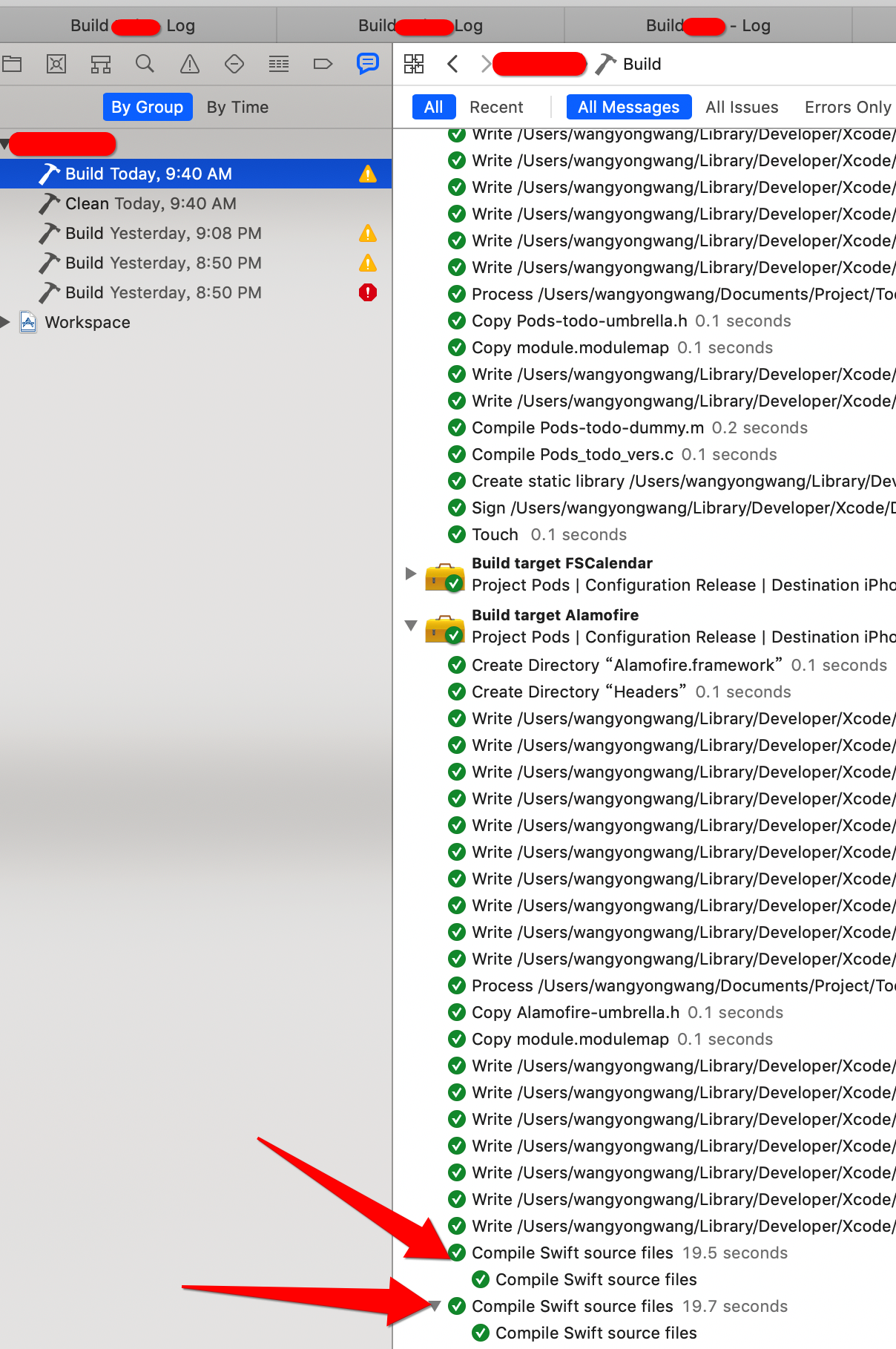The image size is (896, 1349).
Task: Expand the Workspace group in navigator
Action: 5,322
